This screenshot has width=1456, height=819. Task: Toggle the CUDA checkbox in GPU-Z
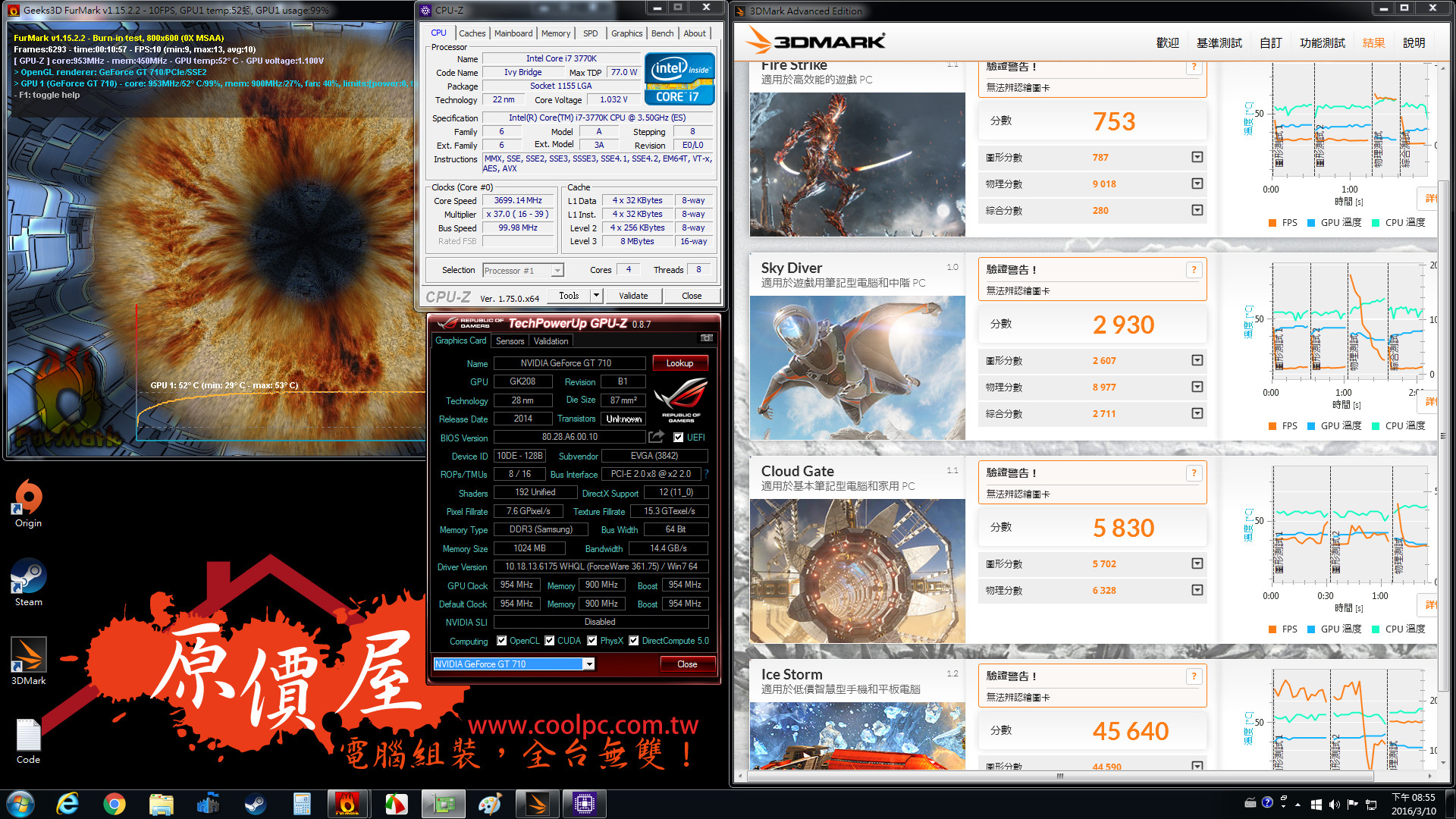tap(549, 641)
